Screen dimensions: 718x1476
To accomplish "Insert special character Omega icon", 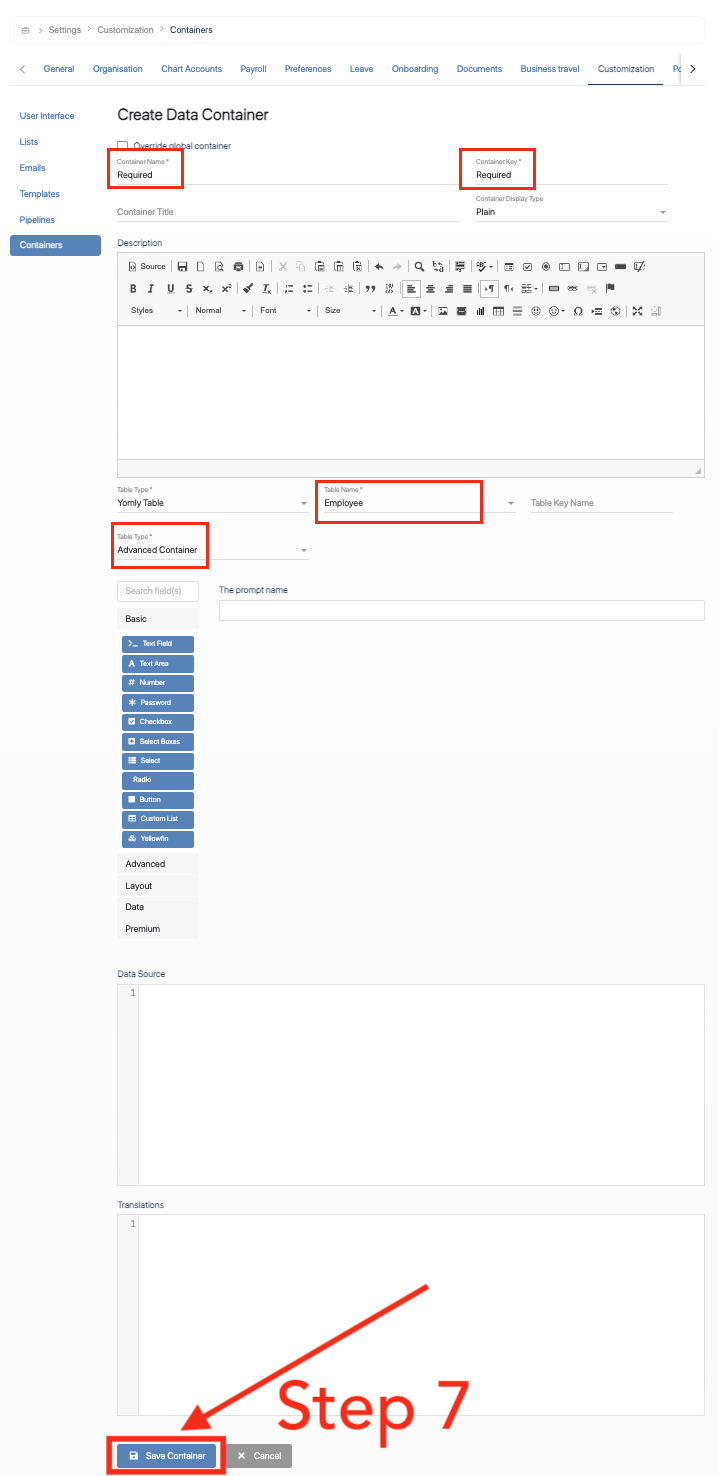I will 578,311.
